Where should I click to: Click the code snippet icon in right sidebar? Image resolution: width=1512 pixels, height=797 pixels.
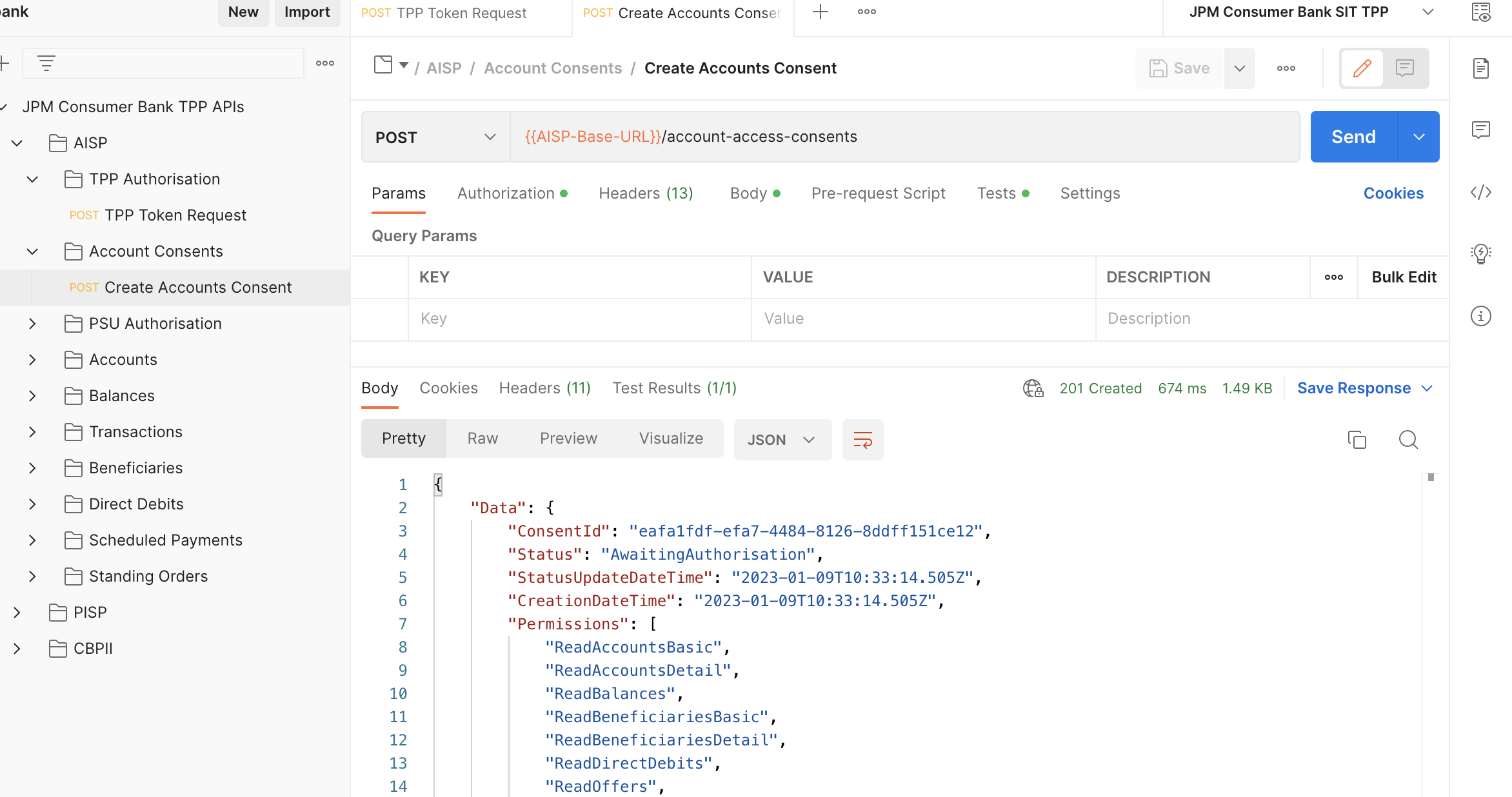point(1480,192)
